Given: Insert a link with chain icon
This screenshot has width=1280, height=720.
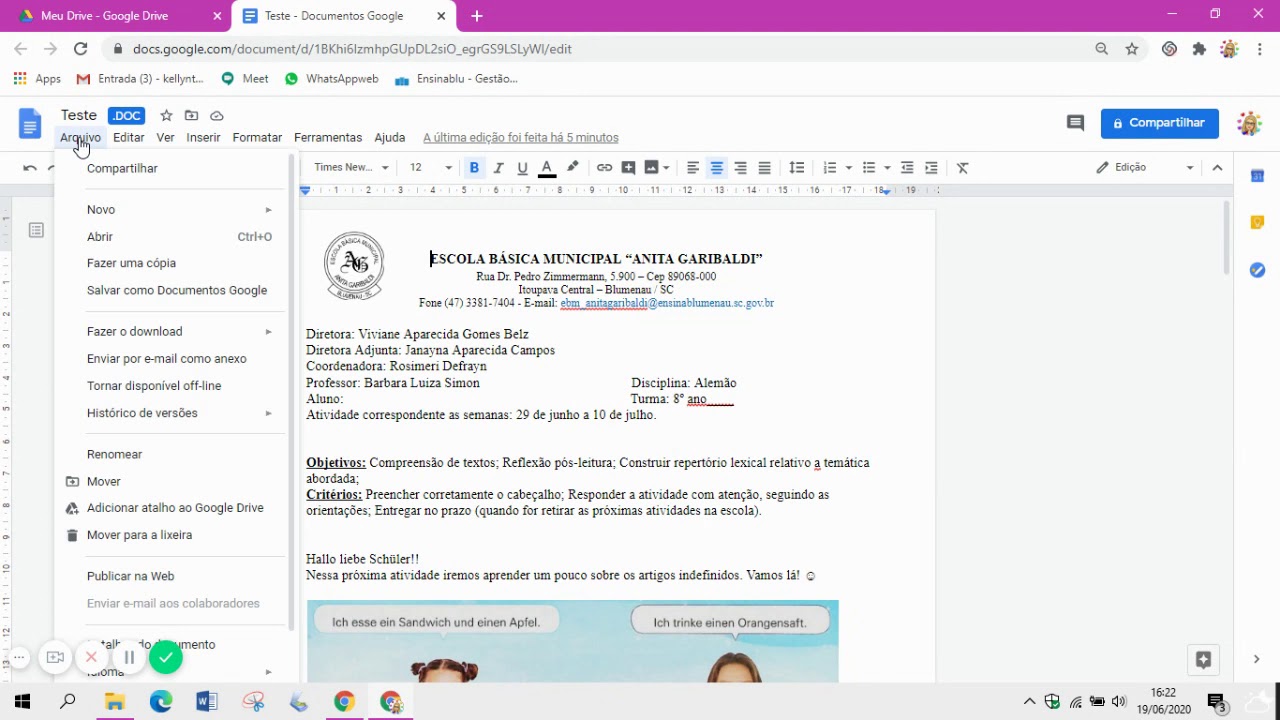Looking at the screenshot, I should pos(604,168).
